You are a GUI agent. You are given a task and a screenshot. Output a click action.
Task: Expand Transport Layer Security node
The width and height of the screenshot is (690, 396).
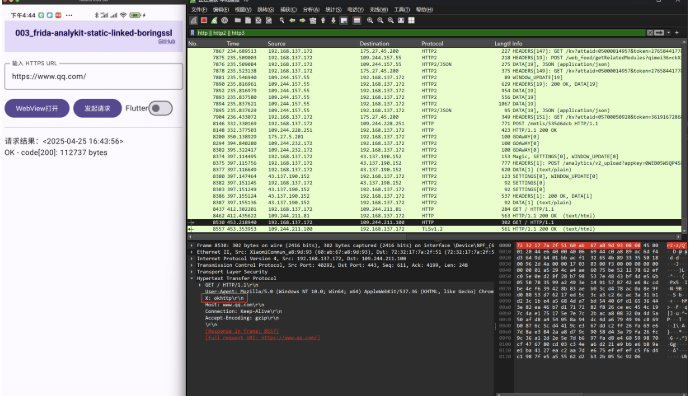192,272
